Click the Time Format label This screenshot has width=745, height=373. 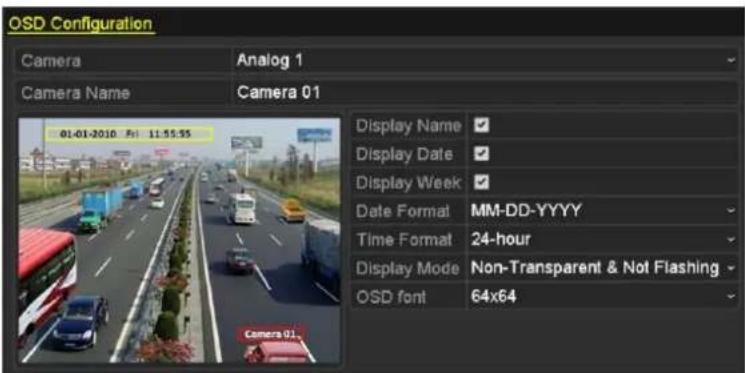pos(404,240)
